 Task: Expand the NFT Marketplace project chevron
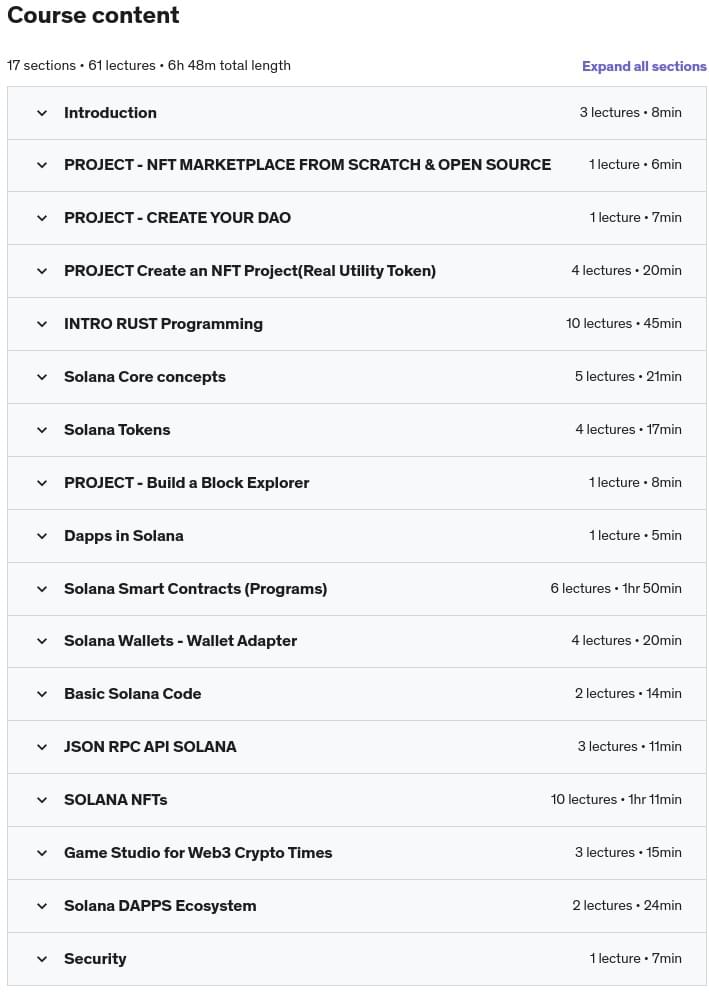pos(42,165)
